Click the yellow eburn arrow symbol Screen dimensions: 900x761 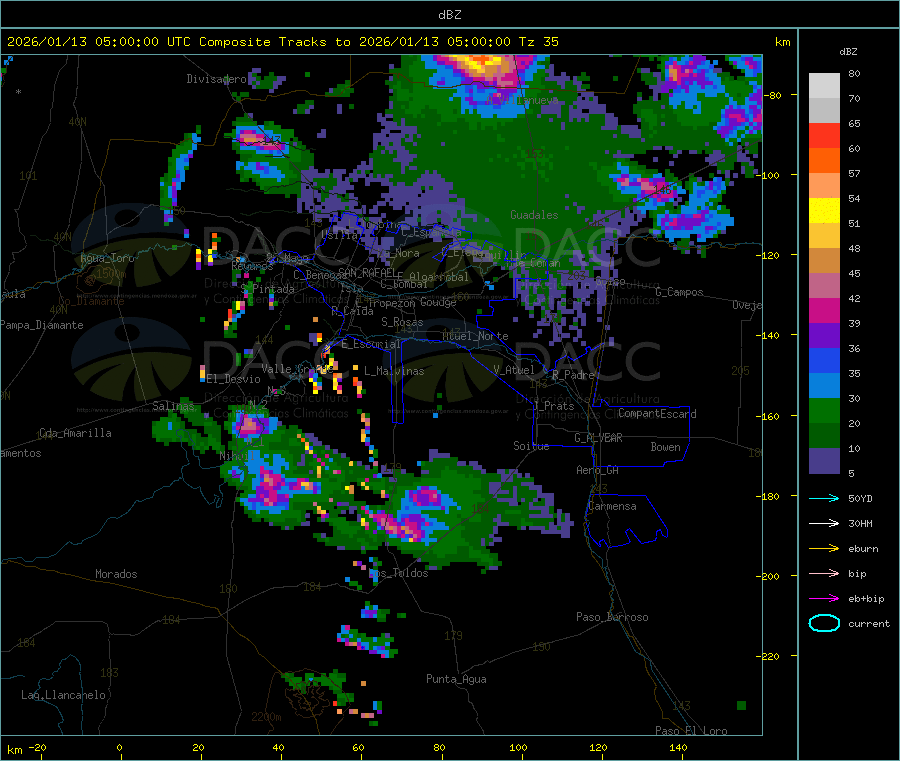[824, 548]
